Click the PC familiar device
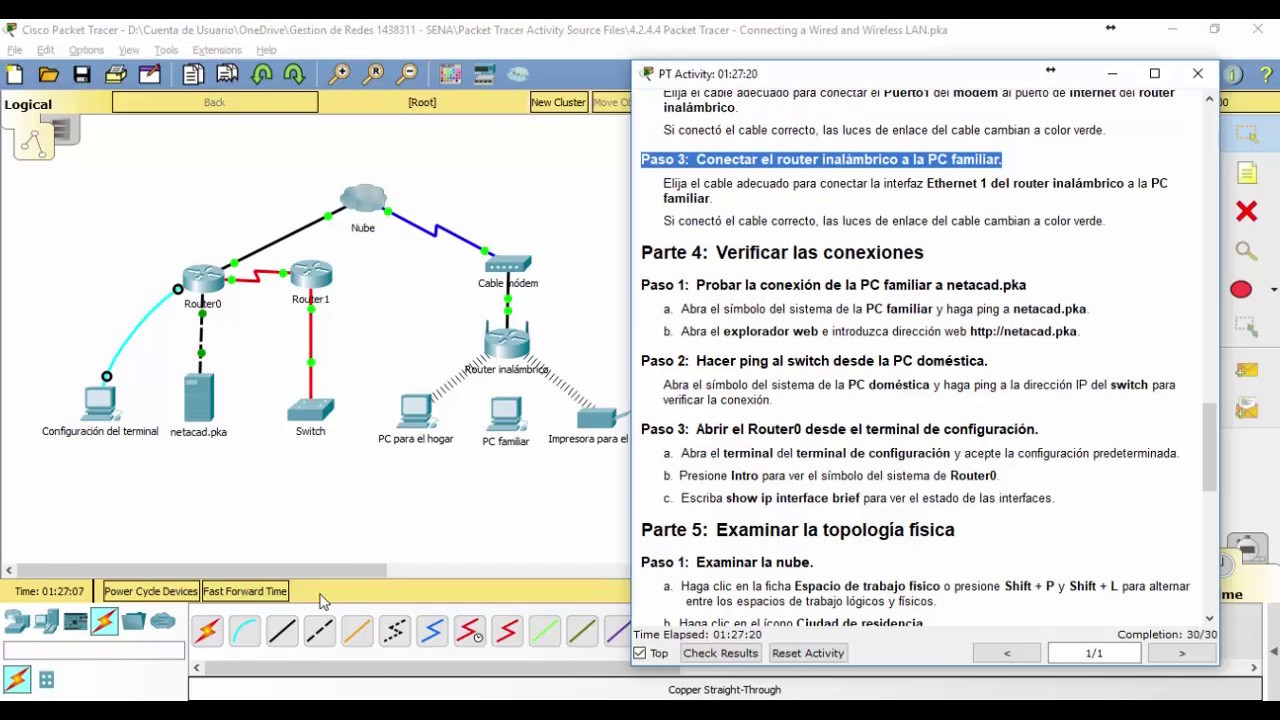The height and width of the screenshot is (720, 1280). (506, 414)
